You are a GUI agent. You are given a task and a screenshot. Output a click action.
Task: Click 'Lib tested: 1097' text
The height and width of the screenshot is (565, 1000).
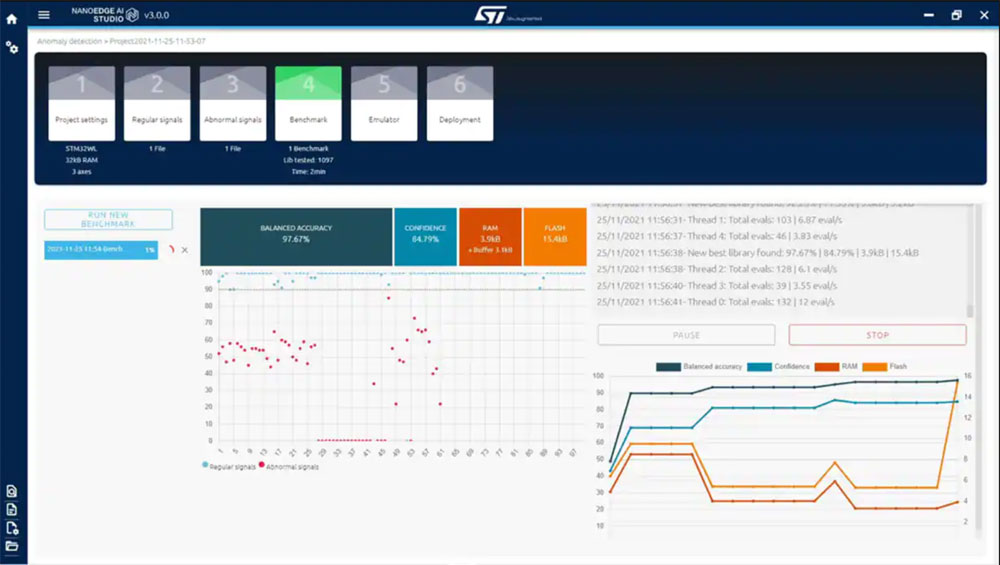click(x=308, y=160)
